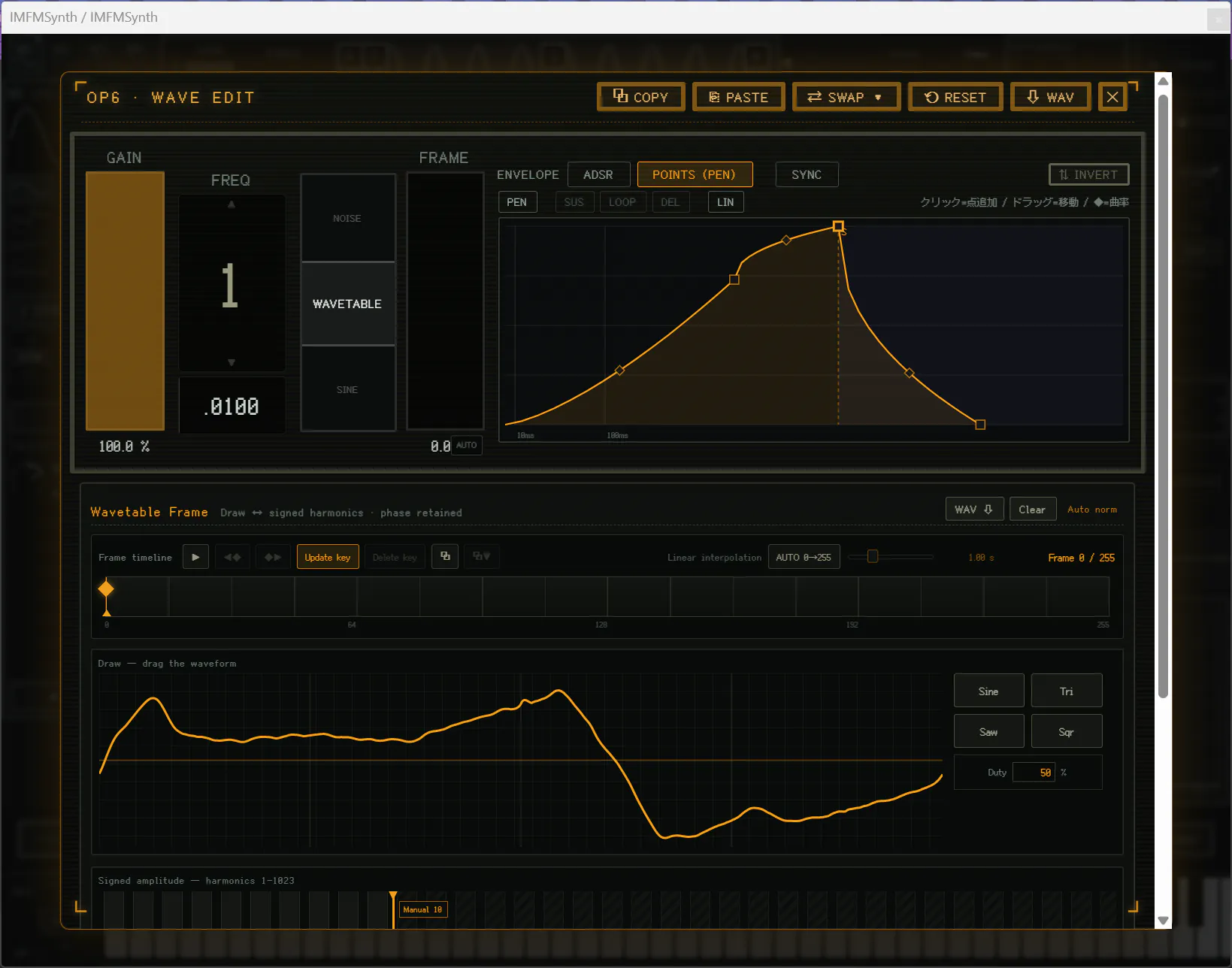Toggle envelope SYNC

click(807, 174)
